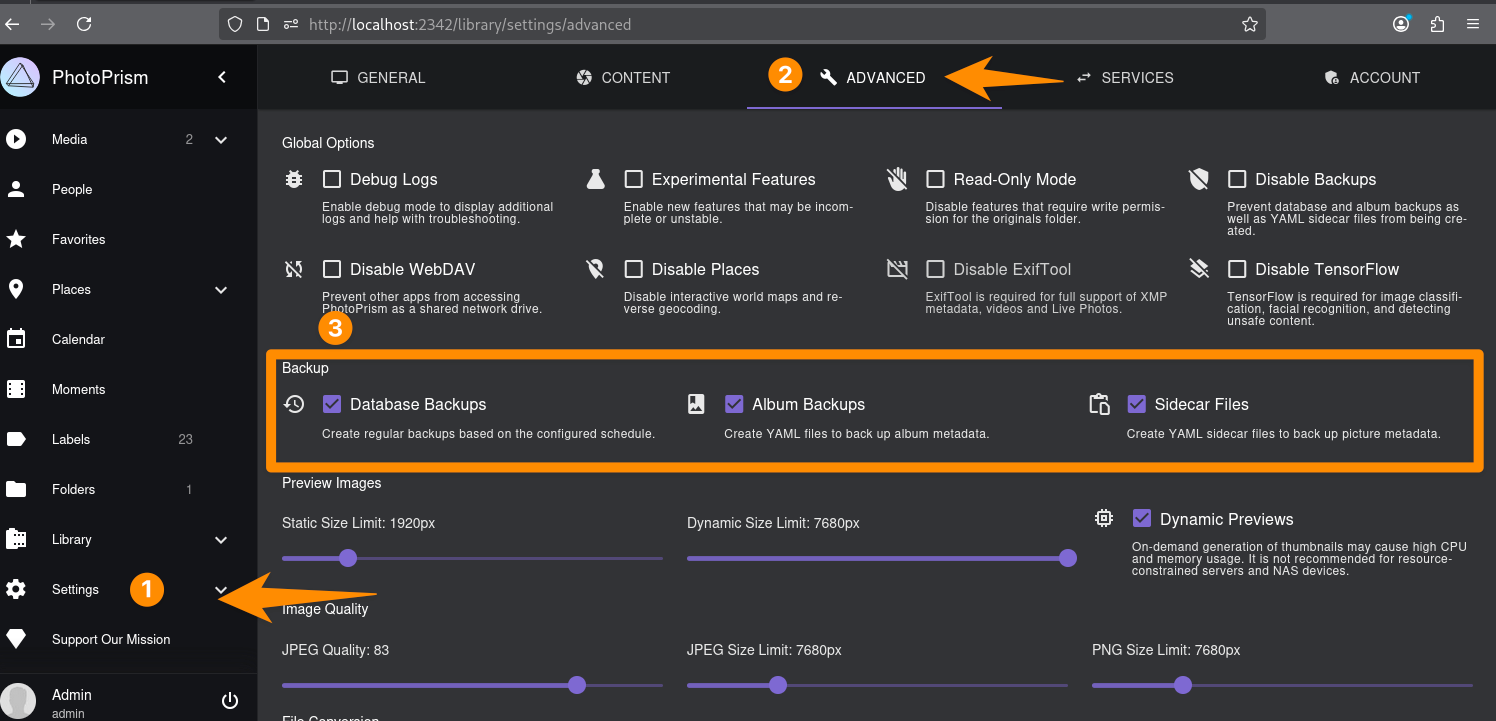Click the People person icon
The width and height of the screenshot is (1496, 721).
pos(16,189)
